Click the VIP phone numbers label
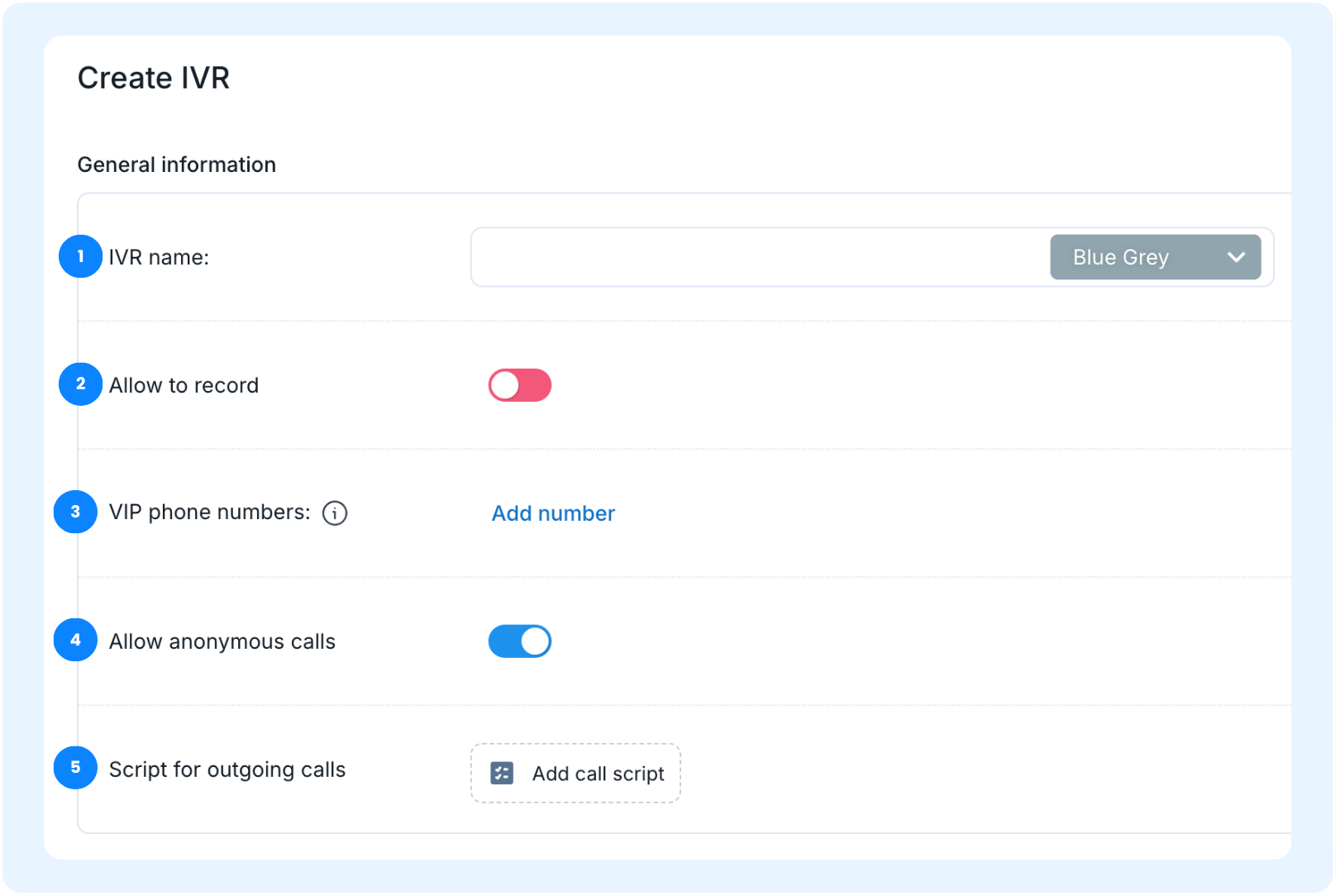 pos(210,512)
